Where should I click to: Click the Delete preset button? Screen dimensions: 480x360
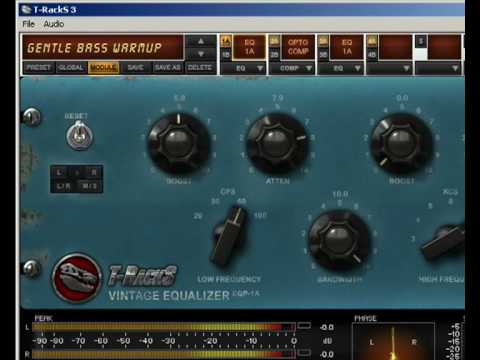(200, 68)
